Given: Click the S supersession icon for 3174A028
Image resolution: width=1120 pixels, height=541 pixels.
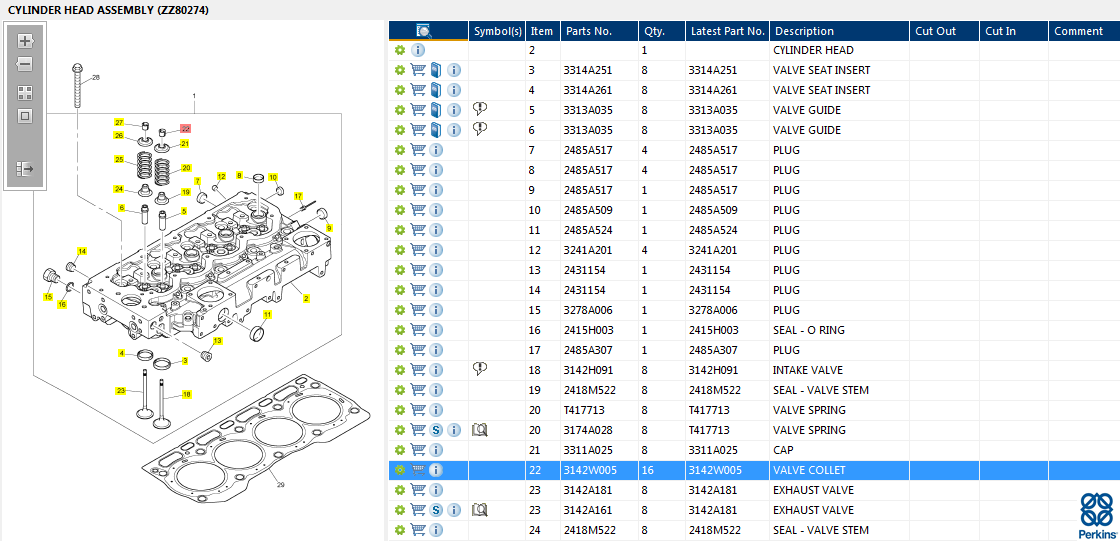Looking at the screenshot, I should point(436,430).
